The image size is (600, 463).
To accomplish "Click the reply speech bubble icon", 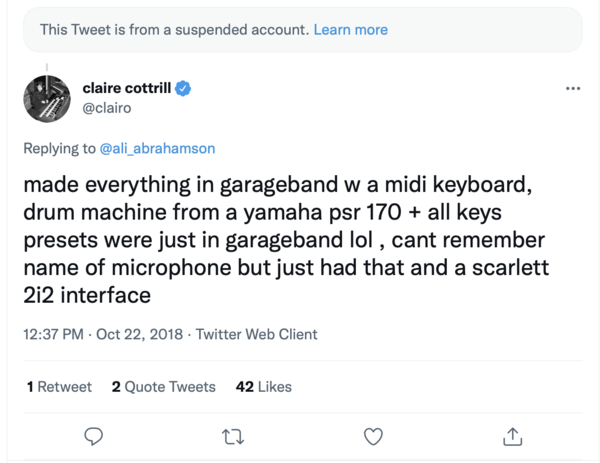I will [94, 436].
